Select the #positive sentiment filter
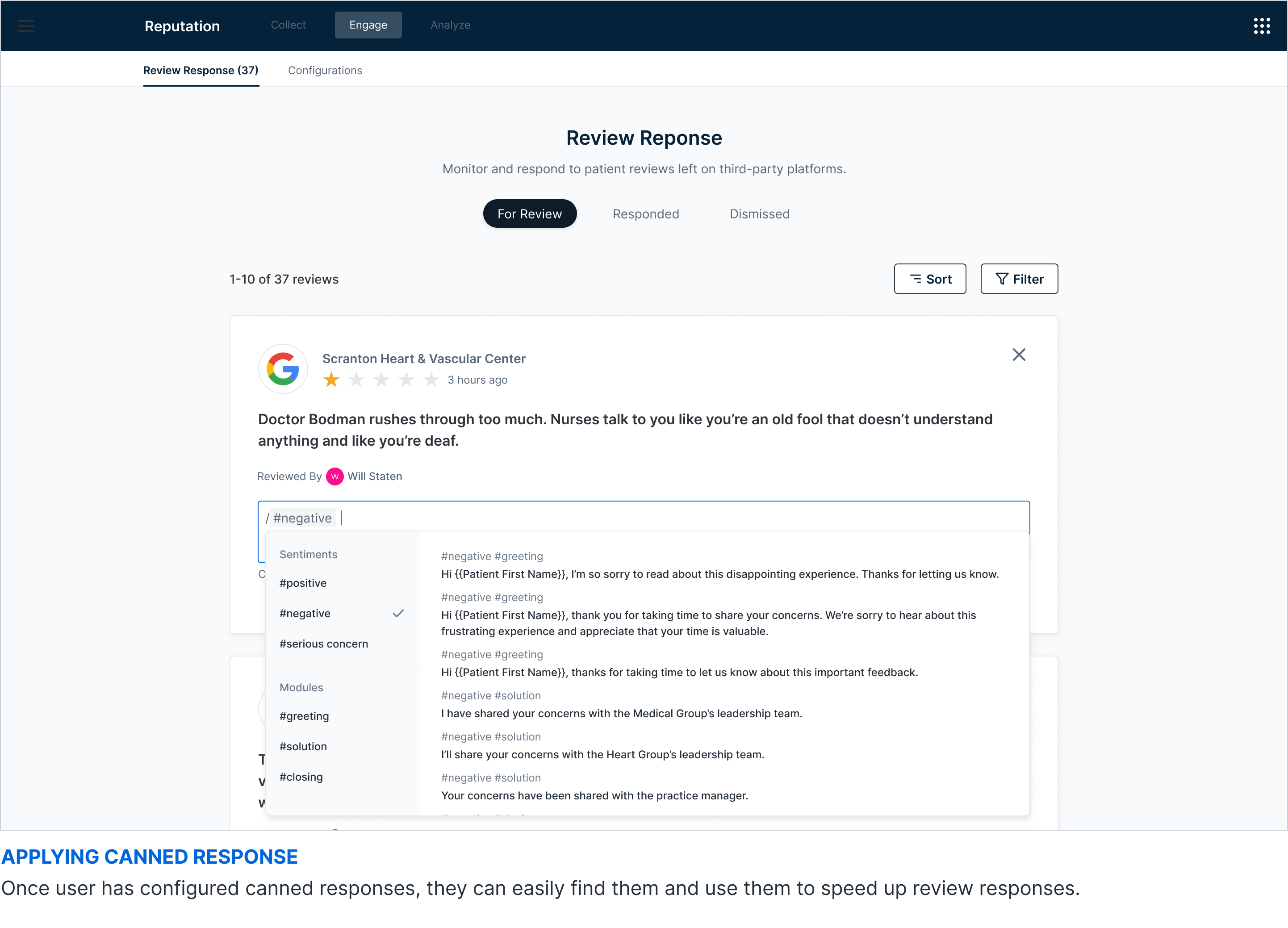Viewport: 1288px width, 928px height. coord(303,583)
